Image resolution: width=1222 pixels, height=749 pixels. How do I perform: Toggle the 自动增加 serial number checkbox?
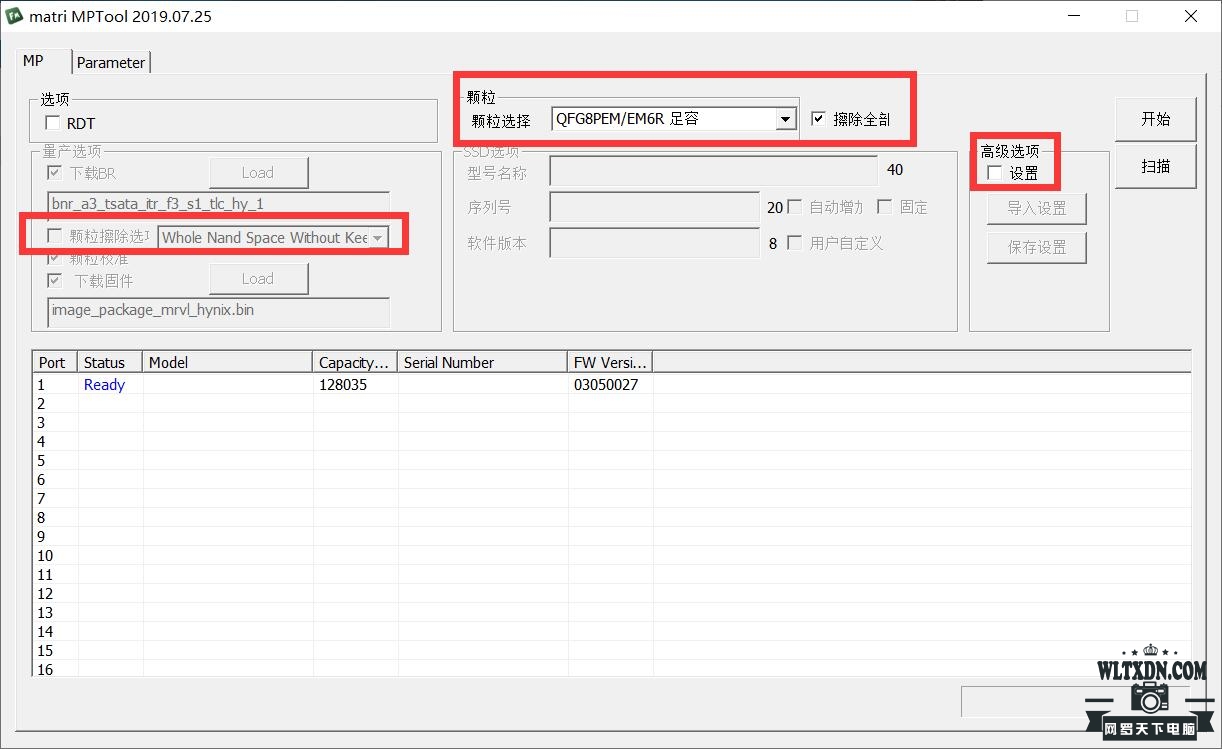(795, 207)
